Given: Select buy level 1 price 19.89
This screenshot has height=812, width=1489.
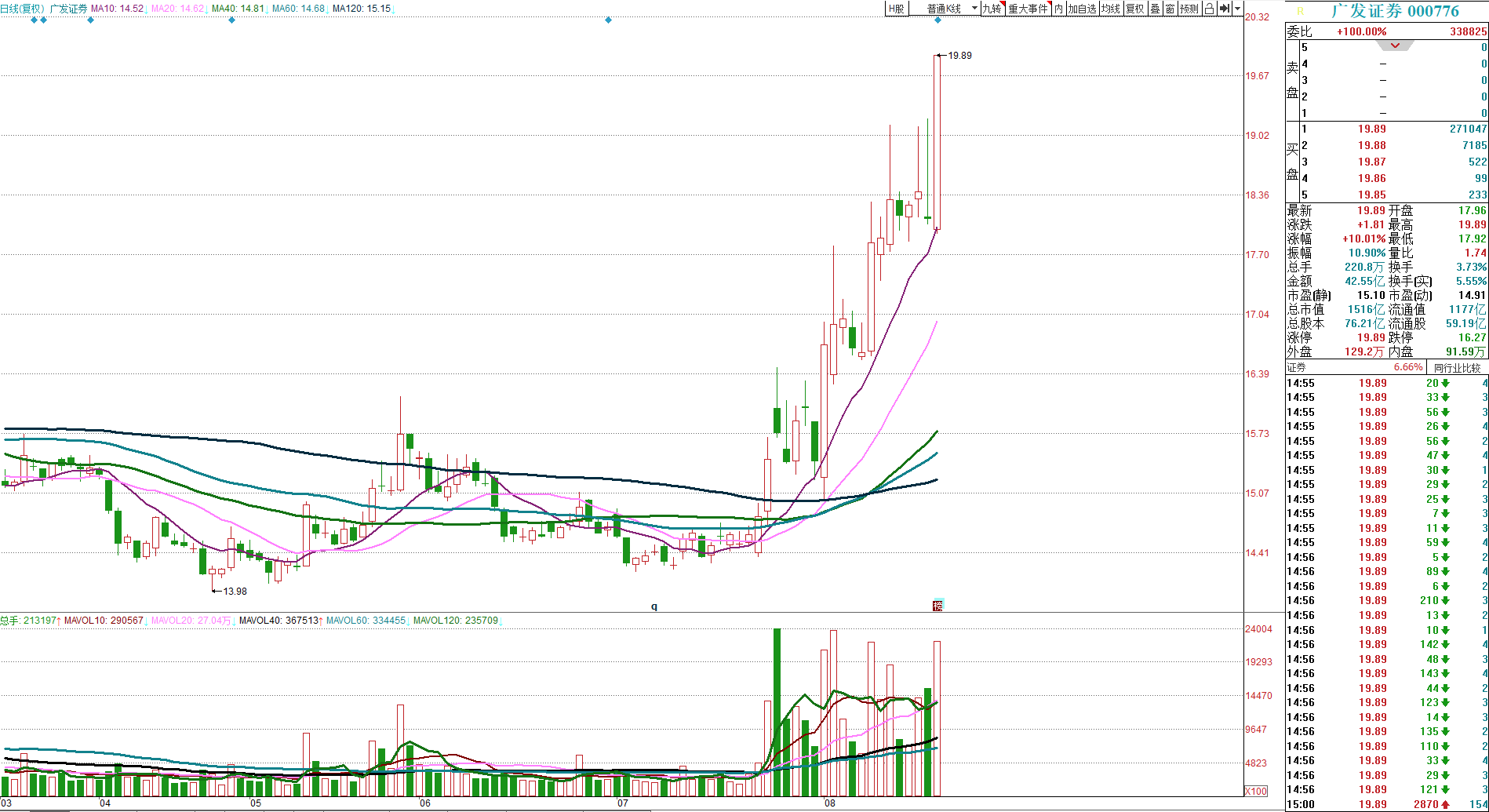Looking at the screenshot, I should (1372, 129).
